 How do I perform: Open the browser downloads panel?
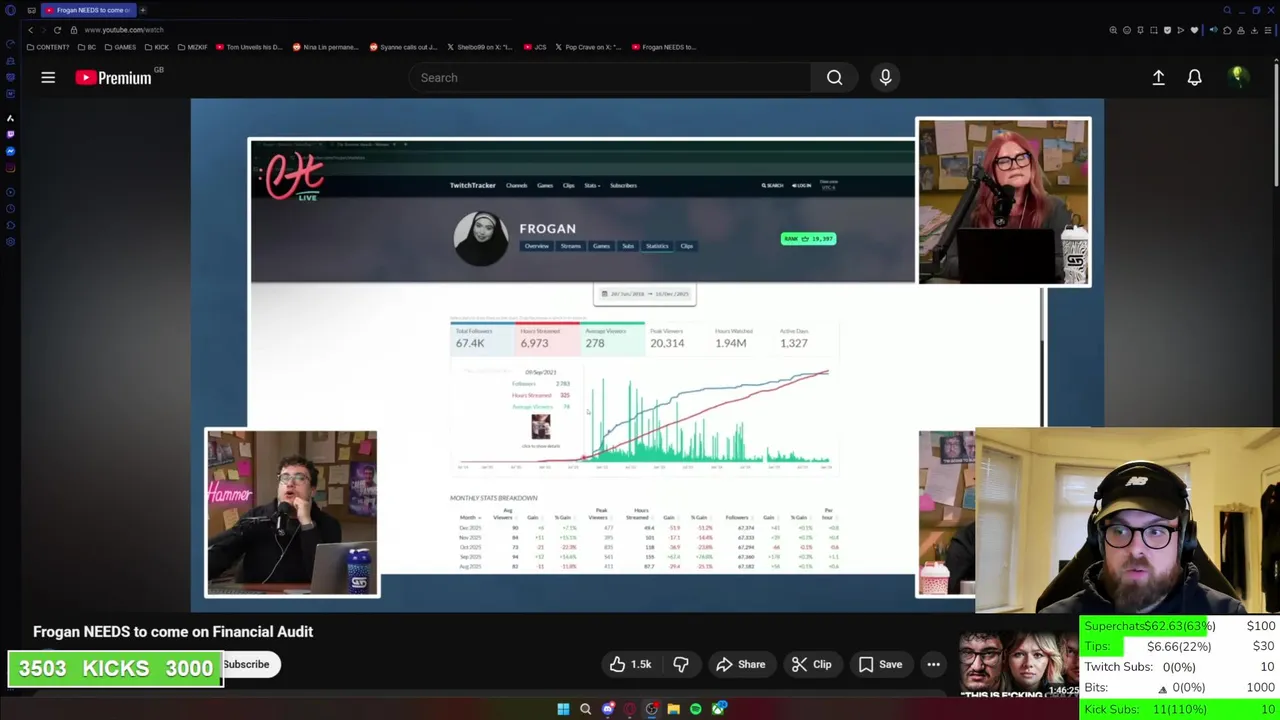pos(1254,30)
